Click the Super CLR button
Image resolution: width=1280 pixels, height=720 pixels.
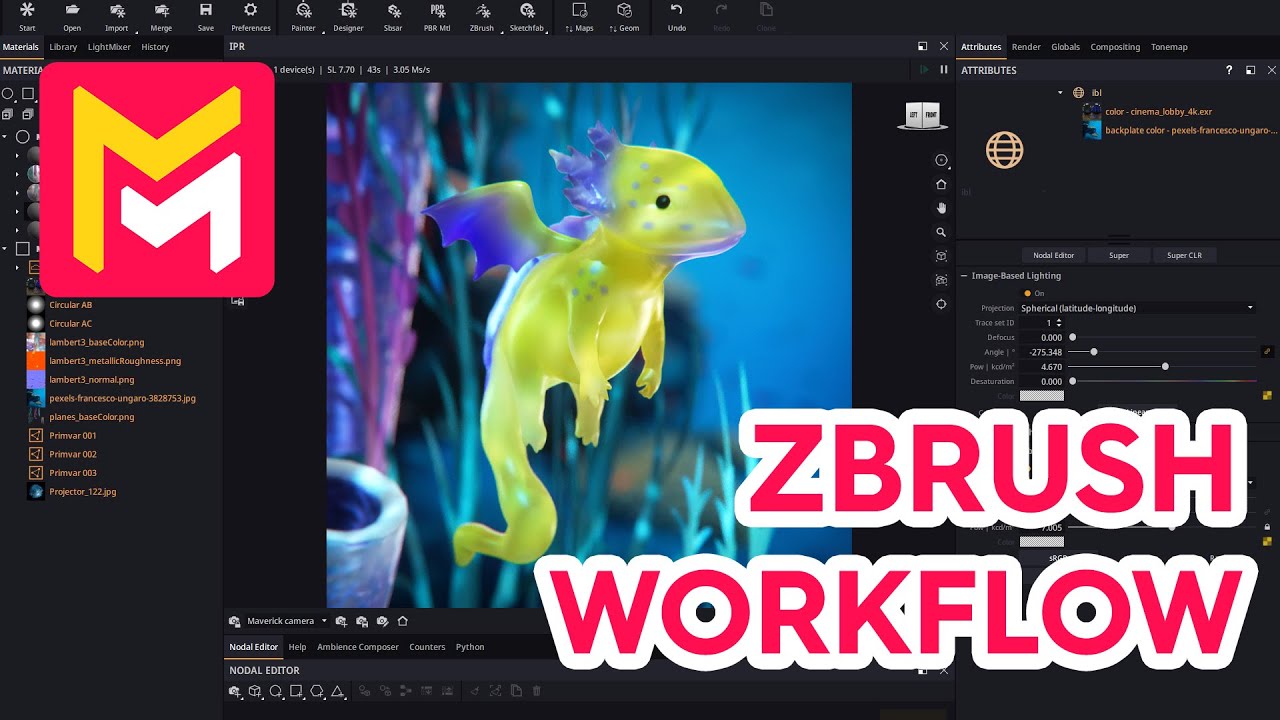pos(1184,255)
